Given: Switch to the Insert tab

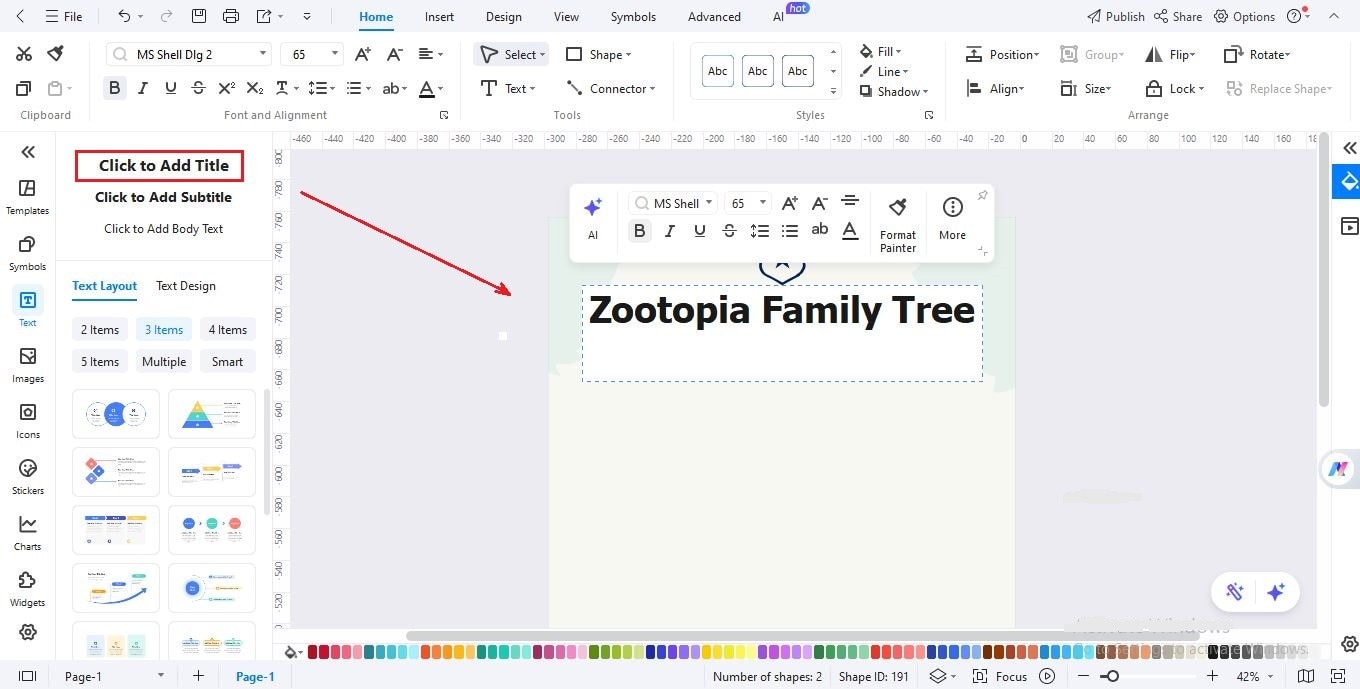Looking at the screenshot, I should pyautogui.click(x=439, y=16).
